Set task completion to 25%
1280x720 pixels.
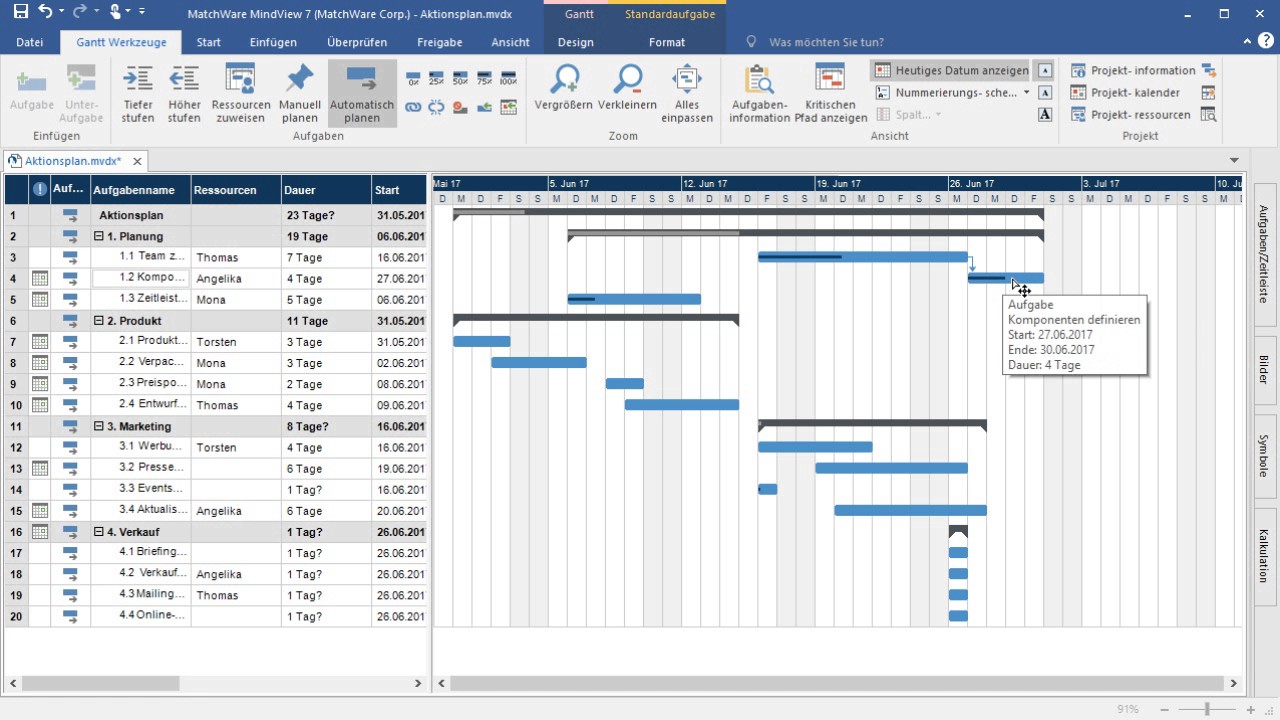point(437,78)
